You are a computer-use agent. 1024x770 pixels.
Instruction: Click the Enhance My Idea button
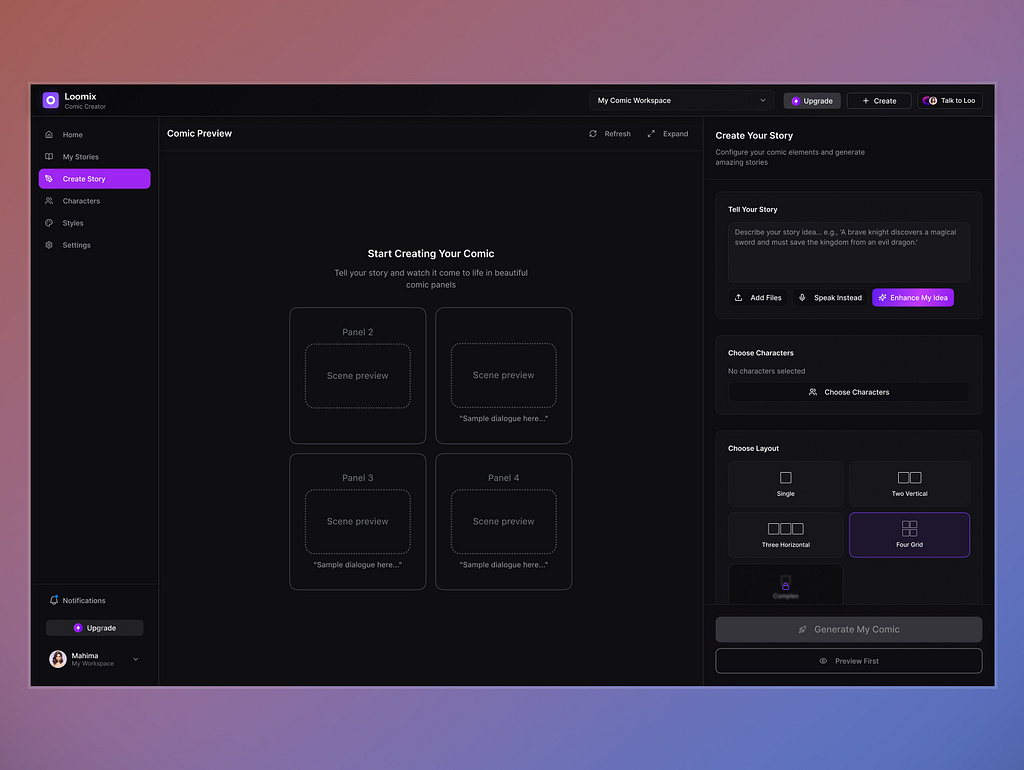(x=912, y=297)
